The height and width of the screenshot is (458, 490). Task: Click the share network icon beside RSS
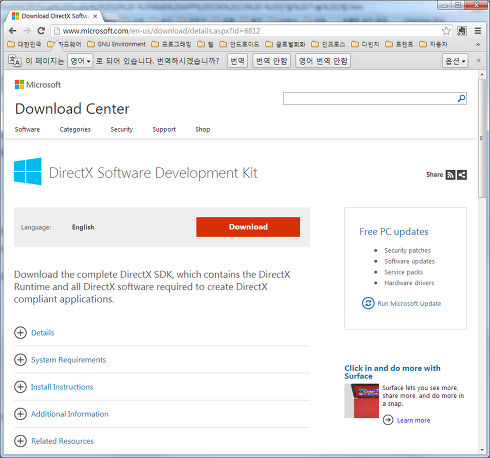pyautogui.click(x=462, y=175)
